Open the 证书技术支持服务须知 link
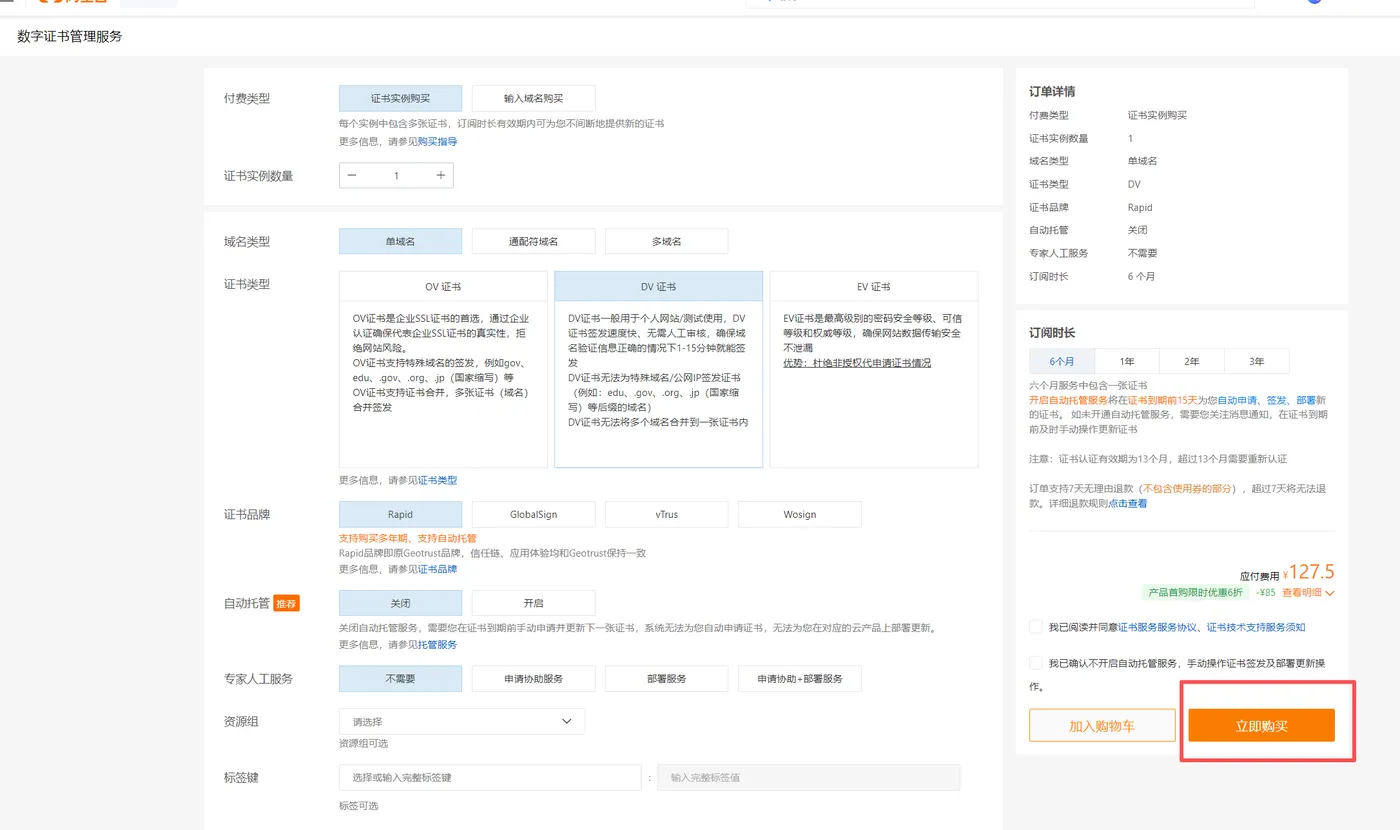Screen dimensions: 1400x830 pos(1256,627)
